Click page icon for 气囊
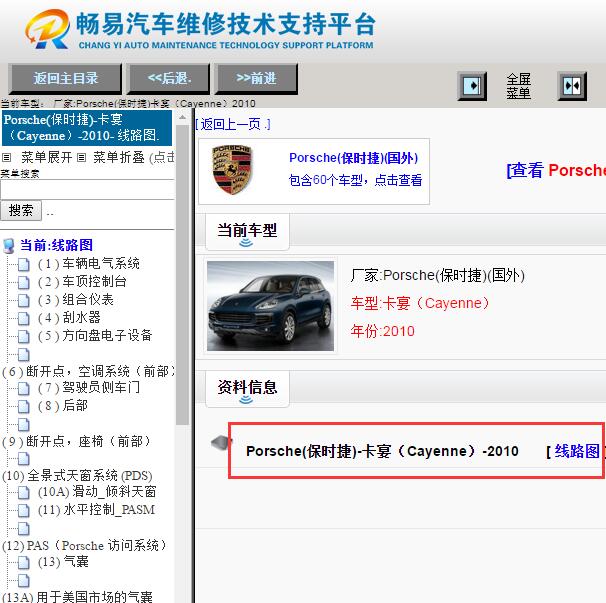This screenshot has width=606, height=603. (x=24, y=562)
